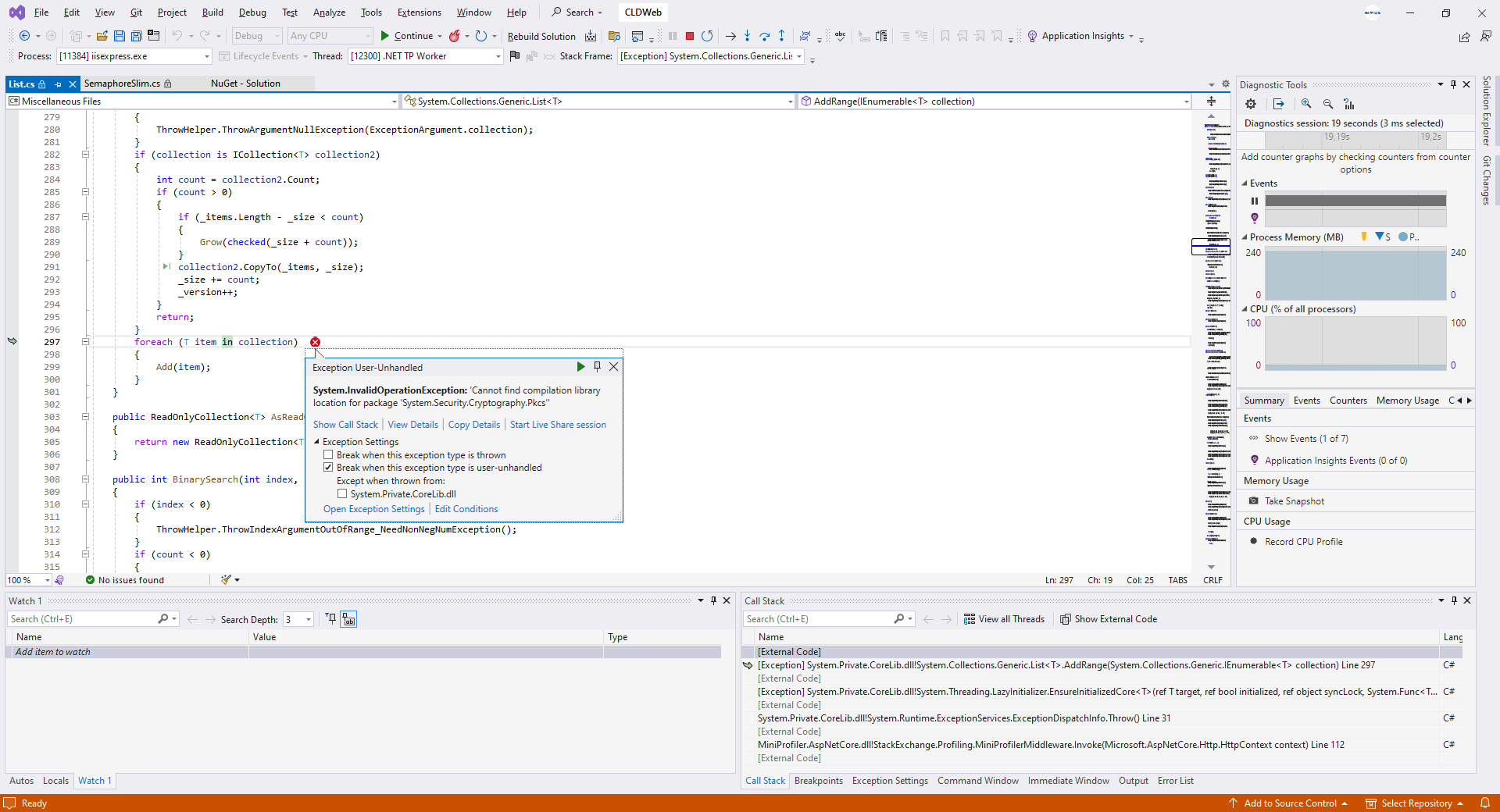Toggle View all Threads in Call Stack
Viewport: 1500px width, 812px height.
1004,619
